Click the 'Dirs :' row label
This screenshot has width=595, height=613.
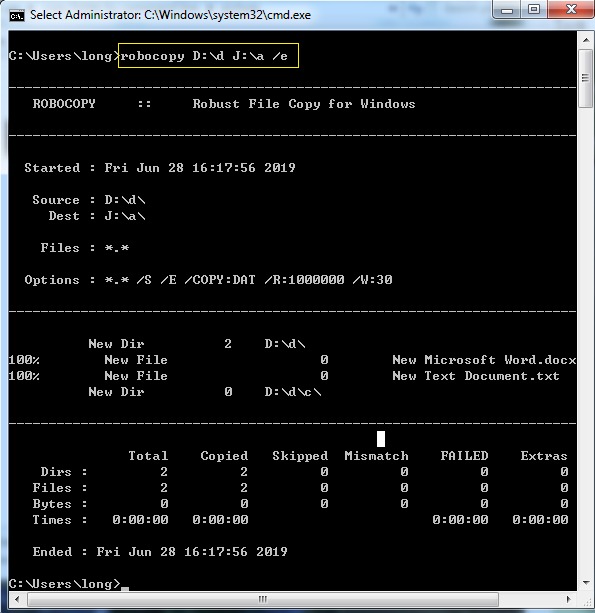64,472
